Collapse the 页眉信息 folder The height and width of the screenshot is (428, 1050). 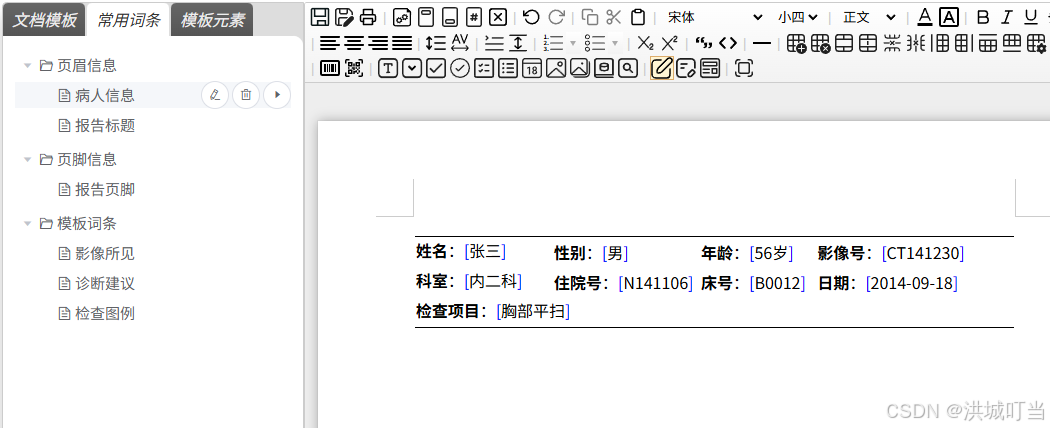(x=27, y=66)
